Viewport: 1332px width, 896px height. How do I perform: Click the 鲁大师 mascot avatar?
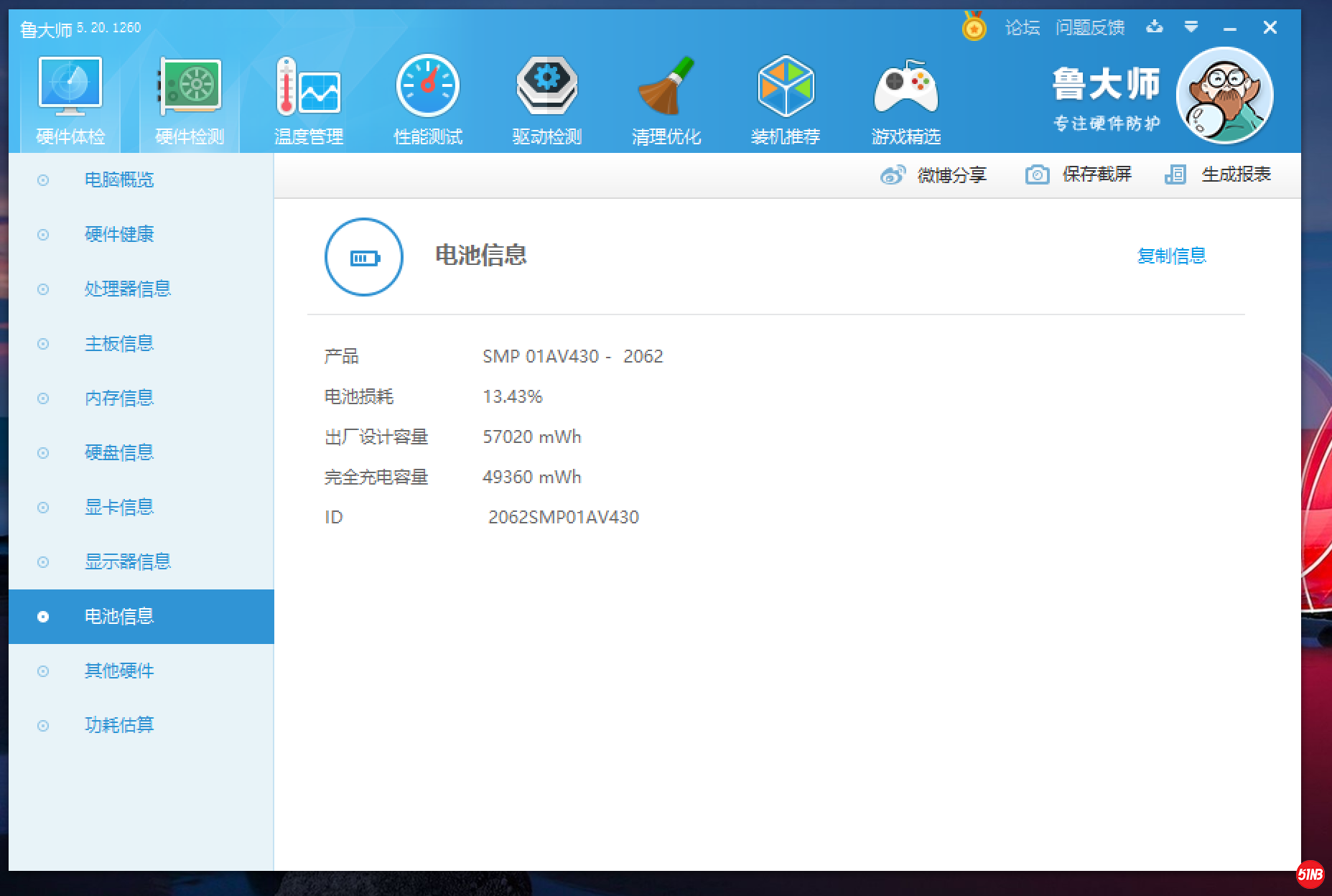1224,96
